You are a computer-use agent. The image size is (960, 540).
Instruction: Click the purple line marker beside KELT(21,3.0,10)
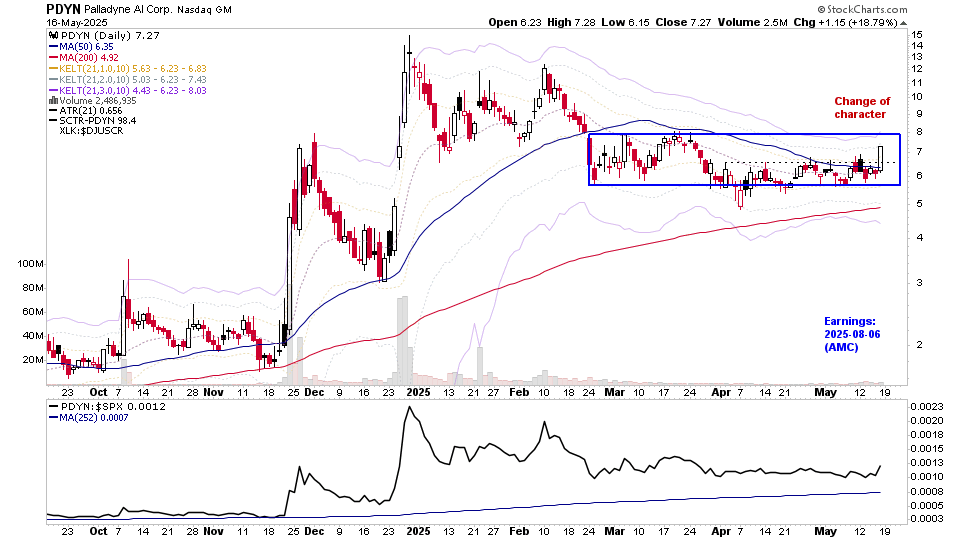(x=53, y=91)
